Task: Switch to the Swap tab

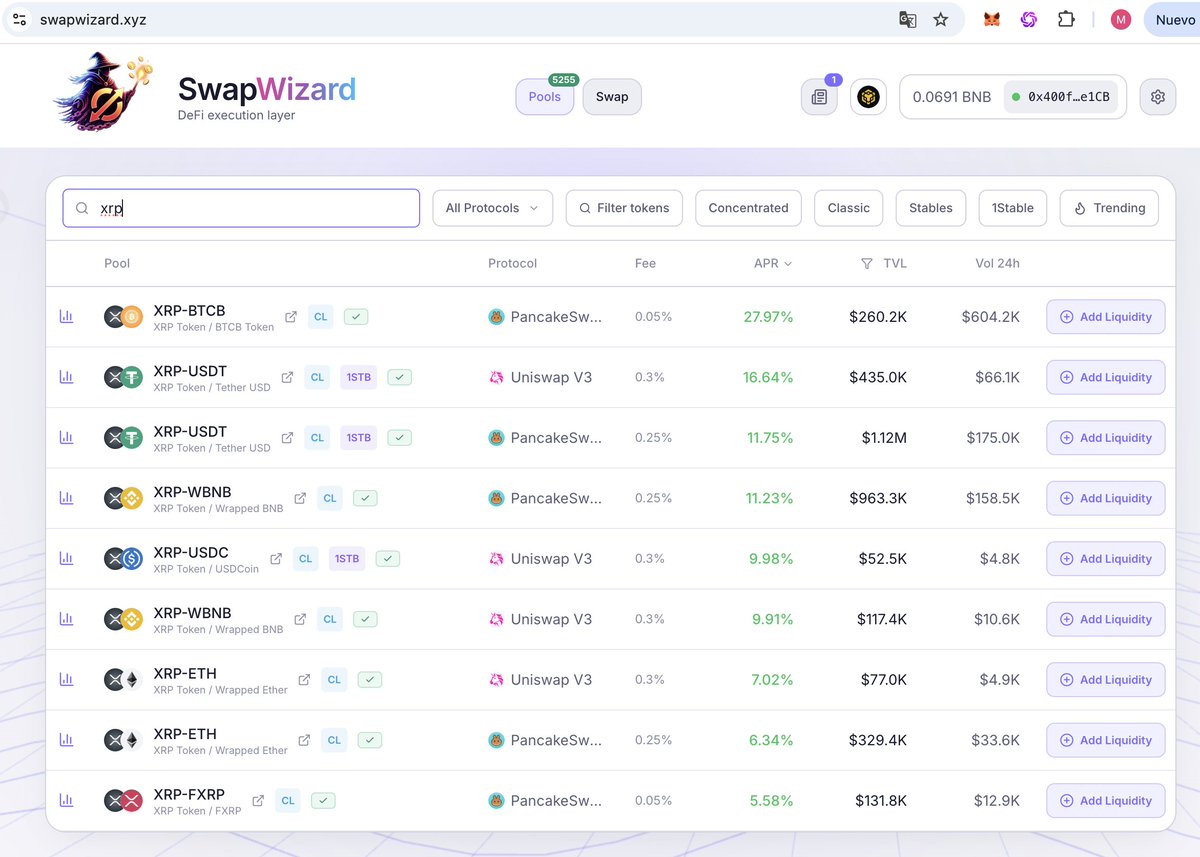Action: 612,97
